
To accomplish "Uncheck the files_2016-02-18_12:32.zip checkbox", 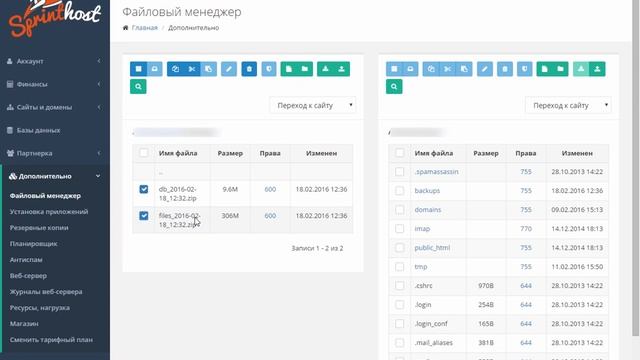I will coord(144,216).
